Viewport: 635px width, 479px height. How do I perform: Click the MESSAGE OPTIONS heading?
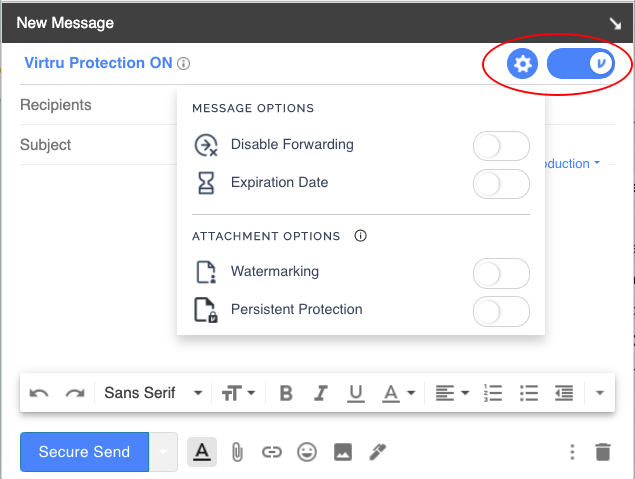pos(253,108)
